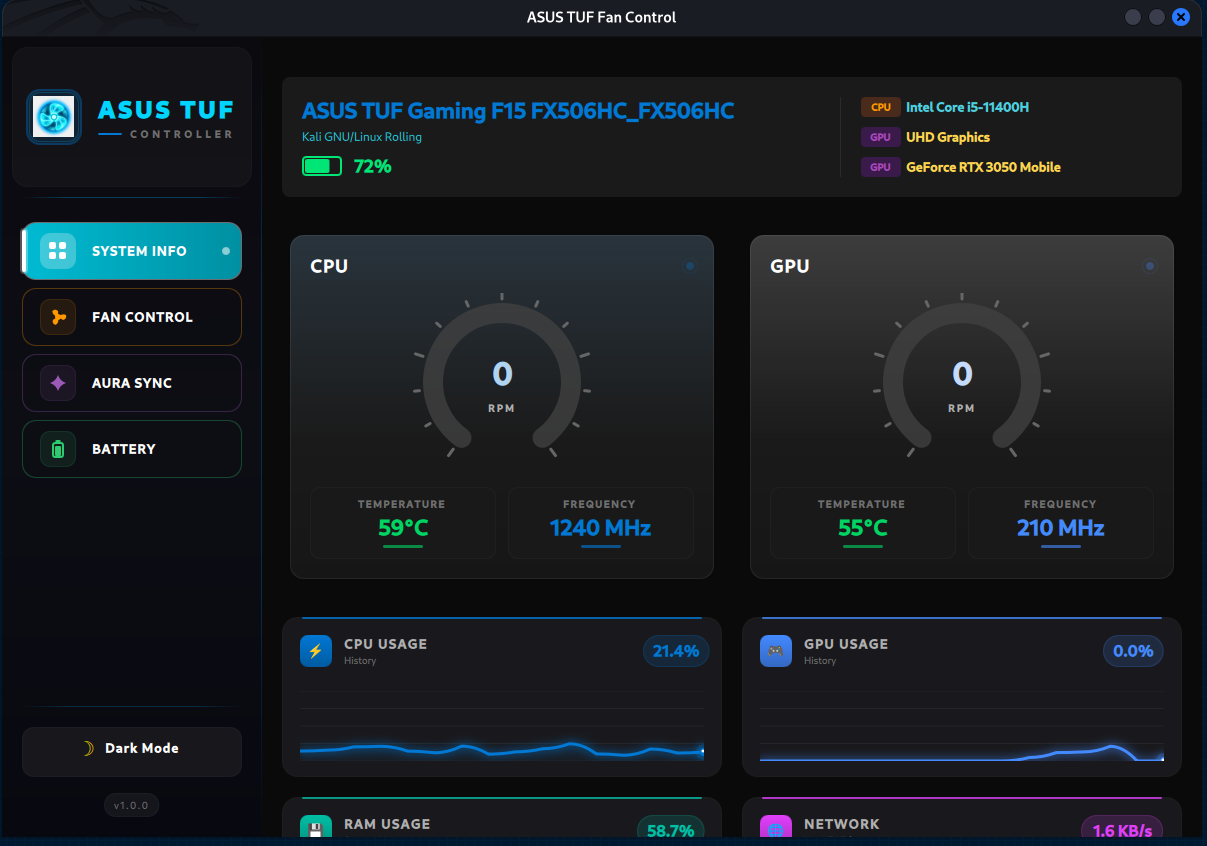
Task: Click the GPU card status indicator dot
Action: [x=1150, y=266]
